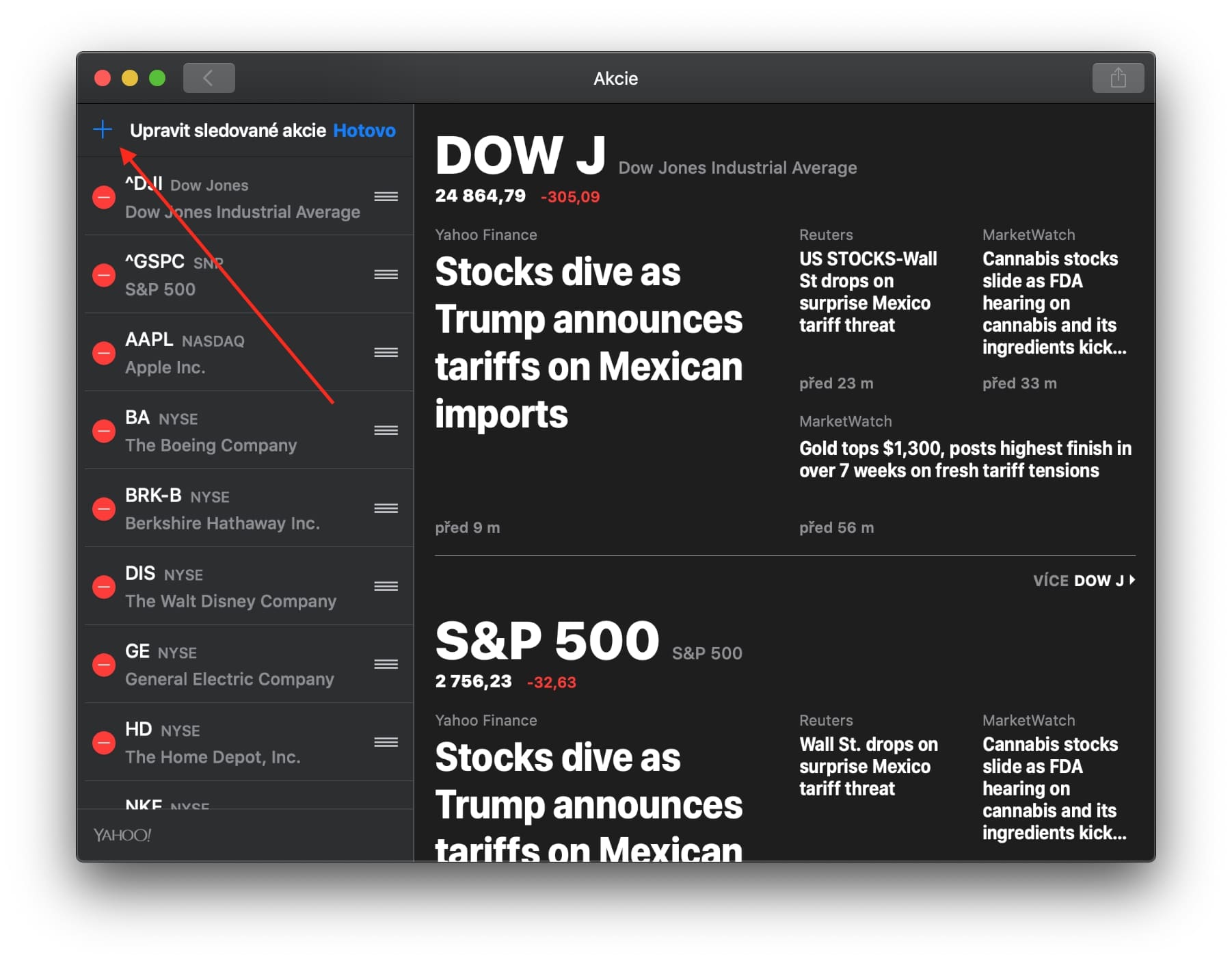Open 'Wall St. drops on surprise Mexico tariff threat'
Screen dimensions: 1232x963
(x=868, y=767)
